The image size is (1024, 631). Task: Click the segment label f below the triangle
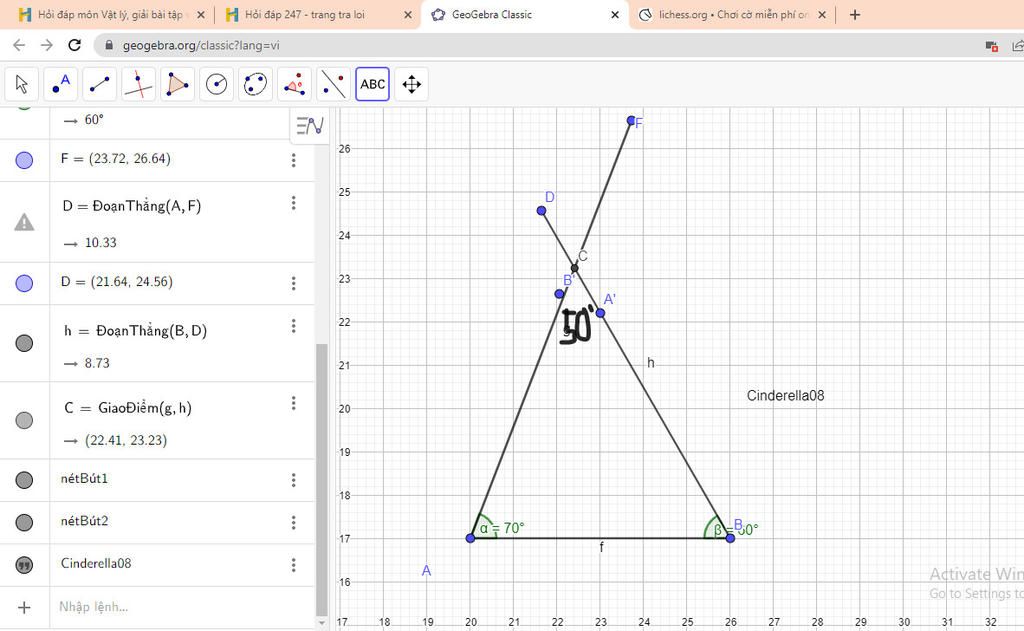coord(601,547)
